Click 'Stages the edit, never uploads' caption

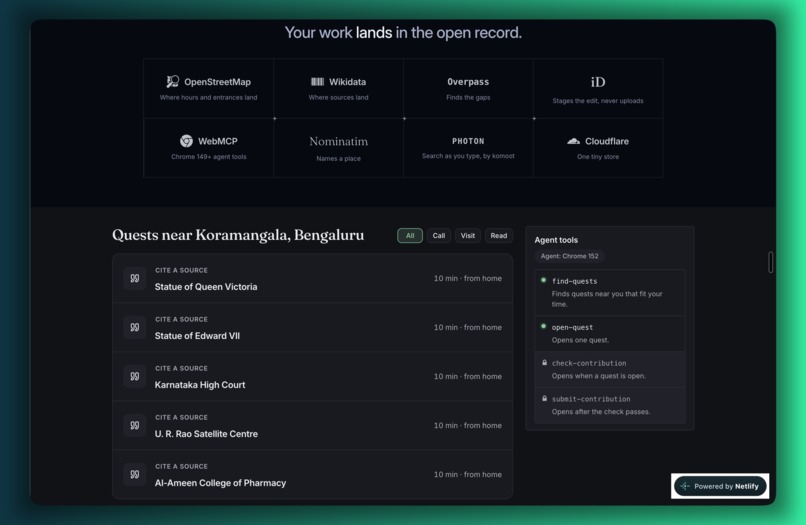(598, 101)
